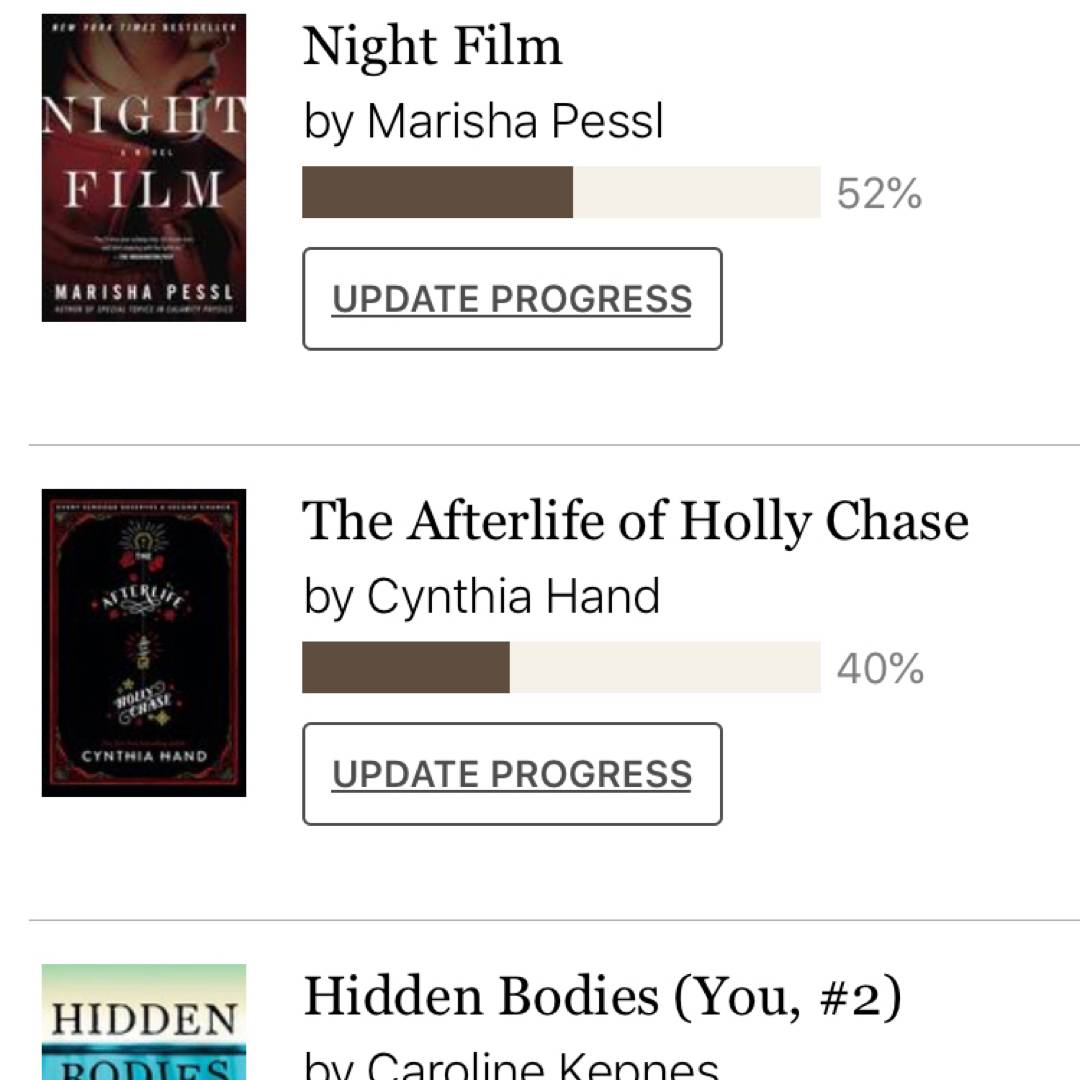This screenshot has height=1080, width=1080.
Task: Visit author Cynthia Hand's page
Action: [513, 596]
